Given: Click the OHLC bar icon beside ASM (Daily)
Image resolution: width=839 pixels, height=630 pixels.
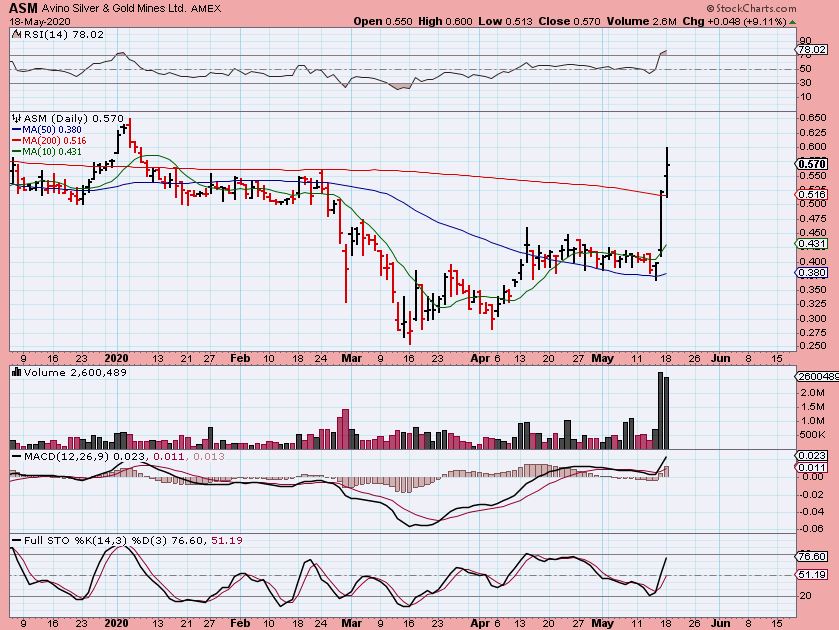Looking at the screenshot, I should 17,118.
